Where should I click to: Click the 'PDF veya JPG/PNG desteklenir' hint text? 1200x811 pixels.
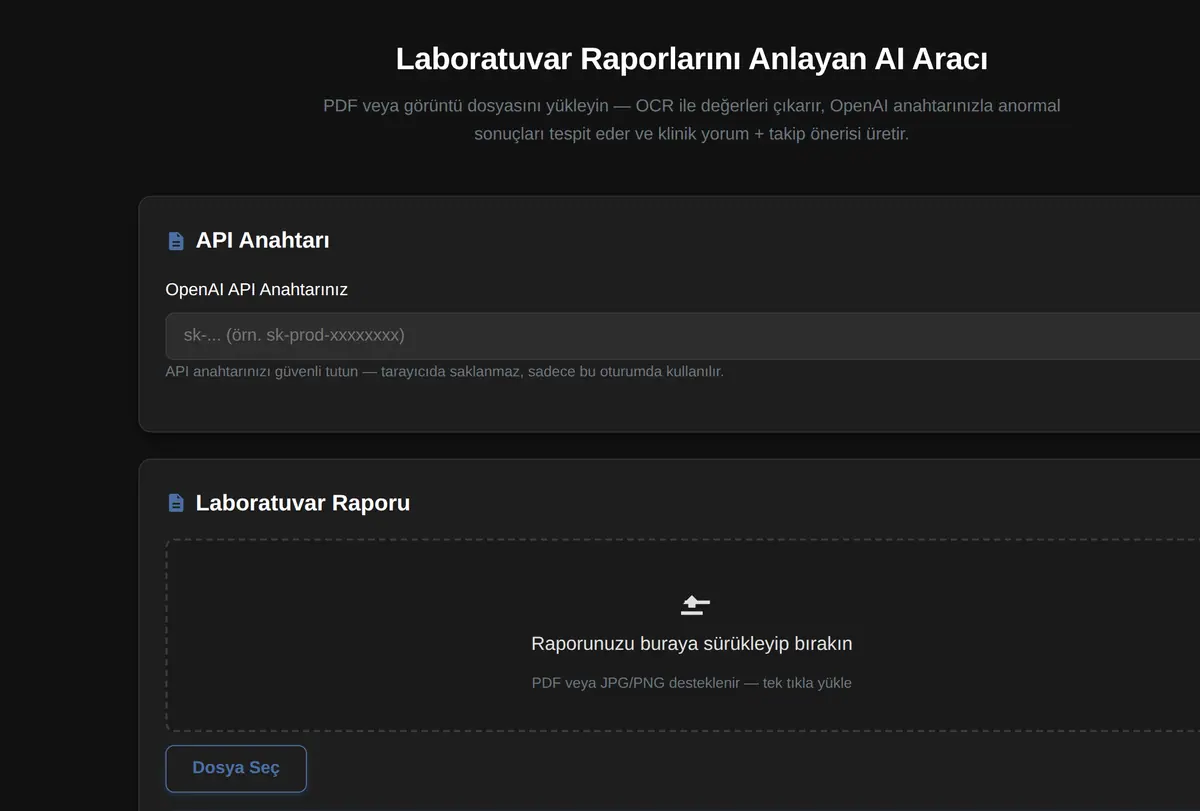pyautogui.click(x=692, y=683)
